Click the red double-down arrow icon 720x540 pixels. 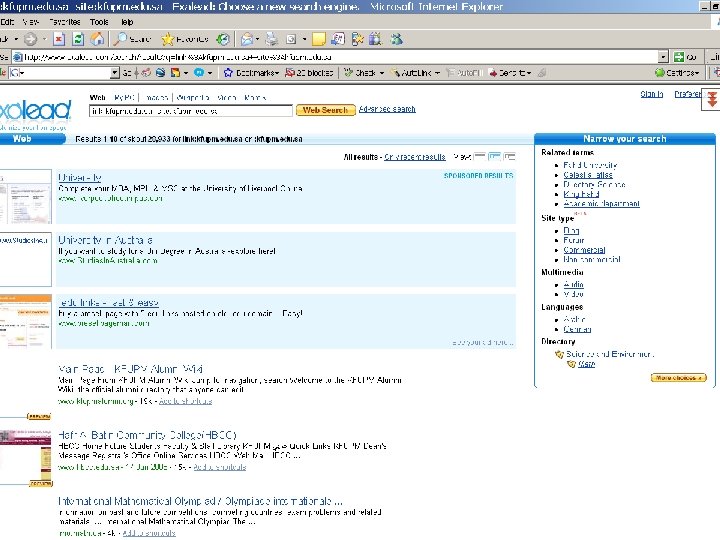pos(712,99)
